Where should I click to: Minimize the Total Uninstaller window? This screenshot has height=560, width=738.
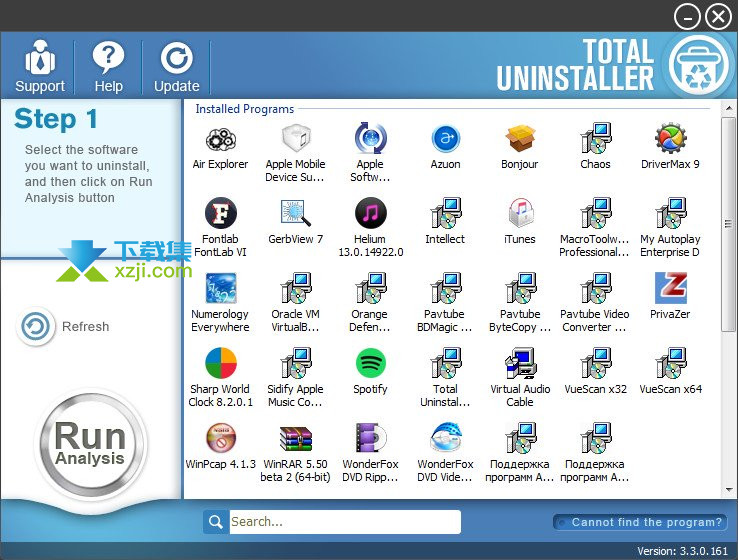(687, 17)
